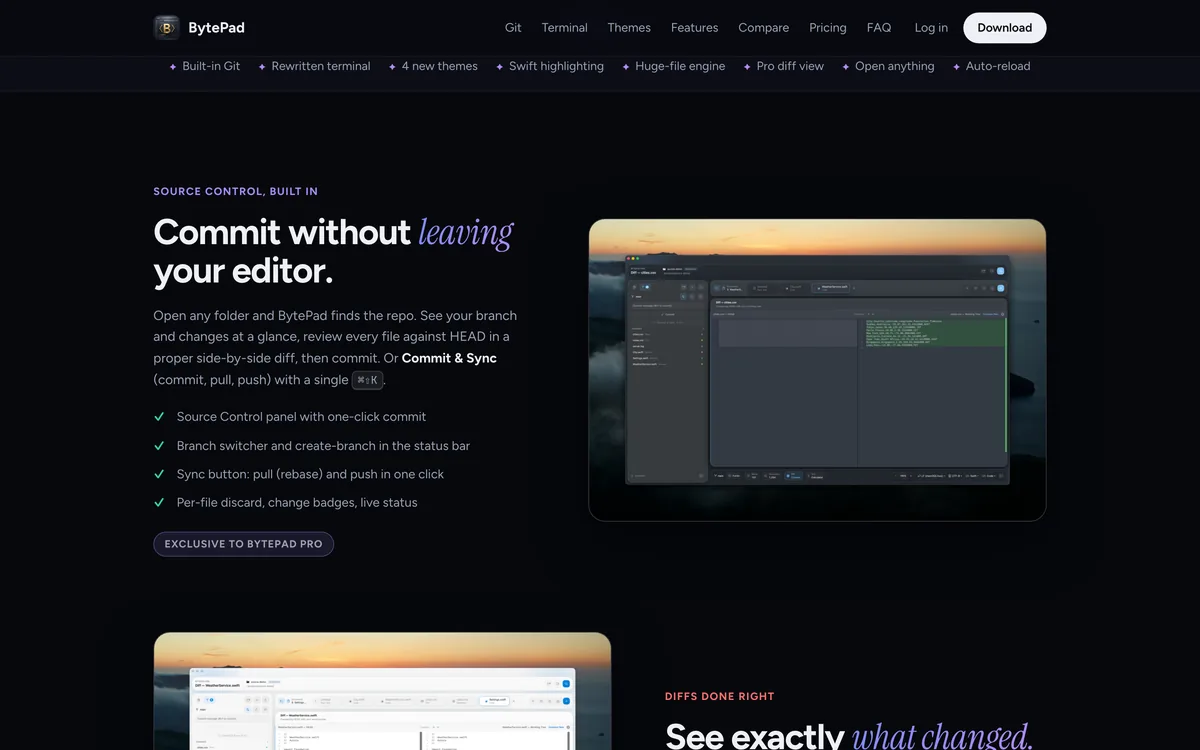
Task: Click the Pro diff view ticker item
Action: click(x=790, y=66)
